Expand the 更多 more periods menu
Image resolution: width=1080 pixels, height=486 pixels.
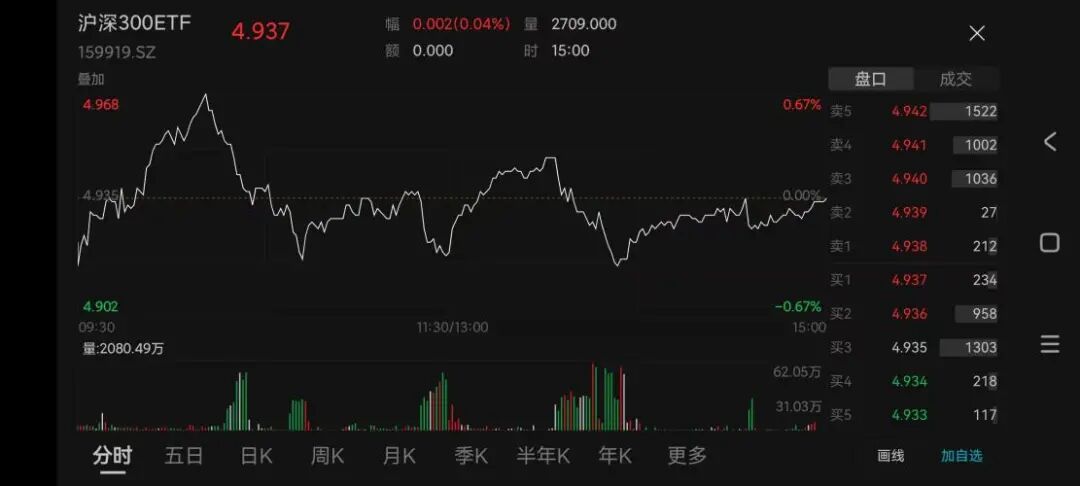click(x=687, y=456)
